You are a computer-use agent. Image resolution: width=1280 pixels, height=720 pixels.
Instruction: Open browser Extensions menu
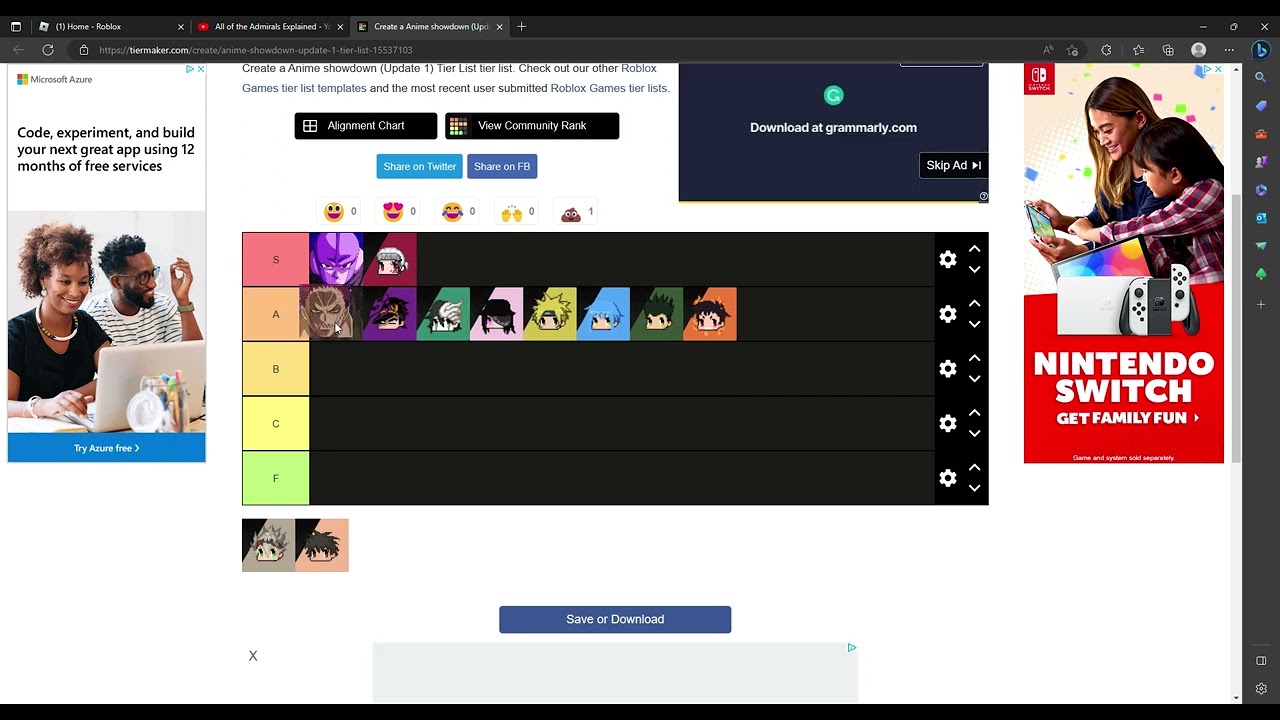pyautogui.click(x=1106, y=50)
